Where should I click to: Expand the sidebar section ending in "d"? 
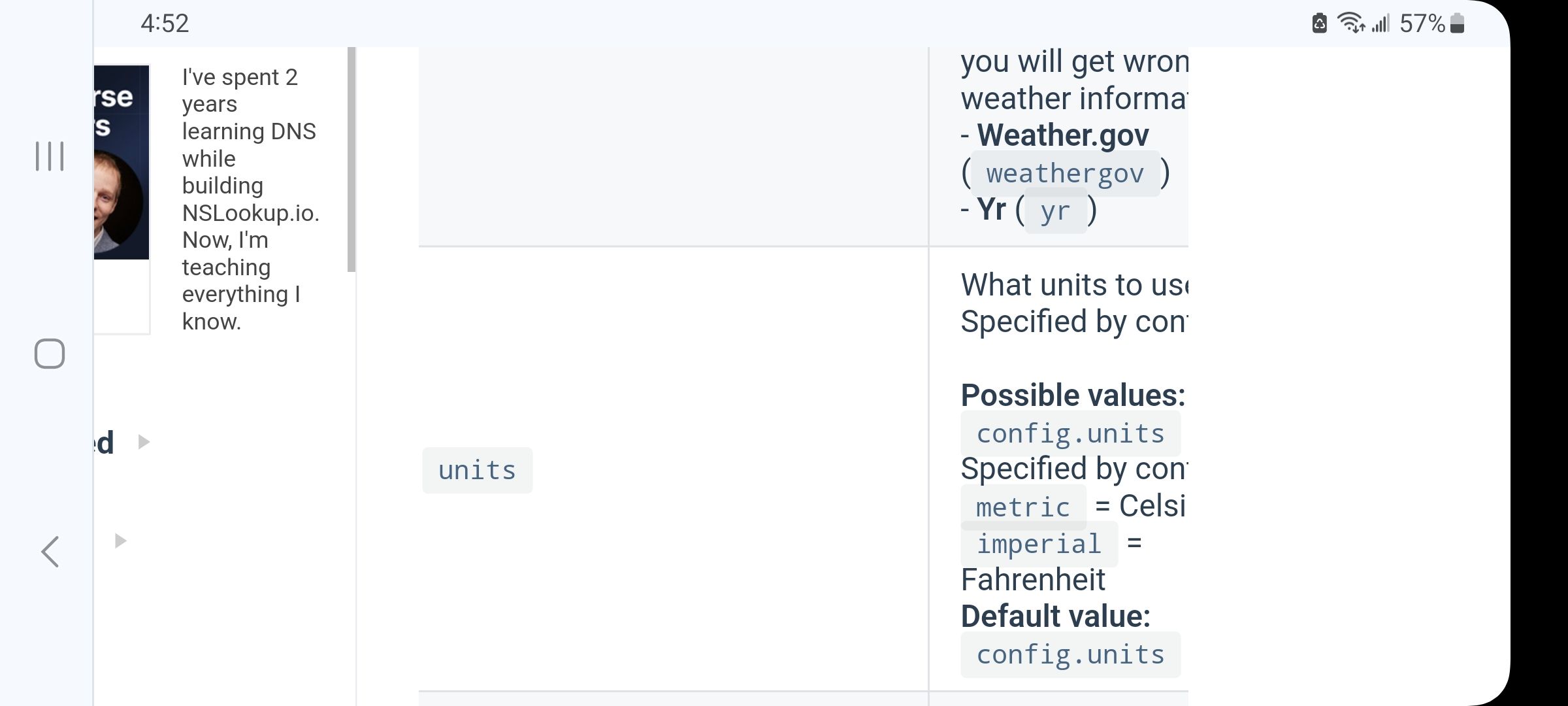coord(144,442)
